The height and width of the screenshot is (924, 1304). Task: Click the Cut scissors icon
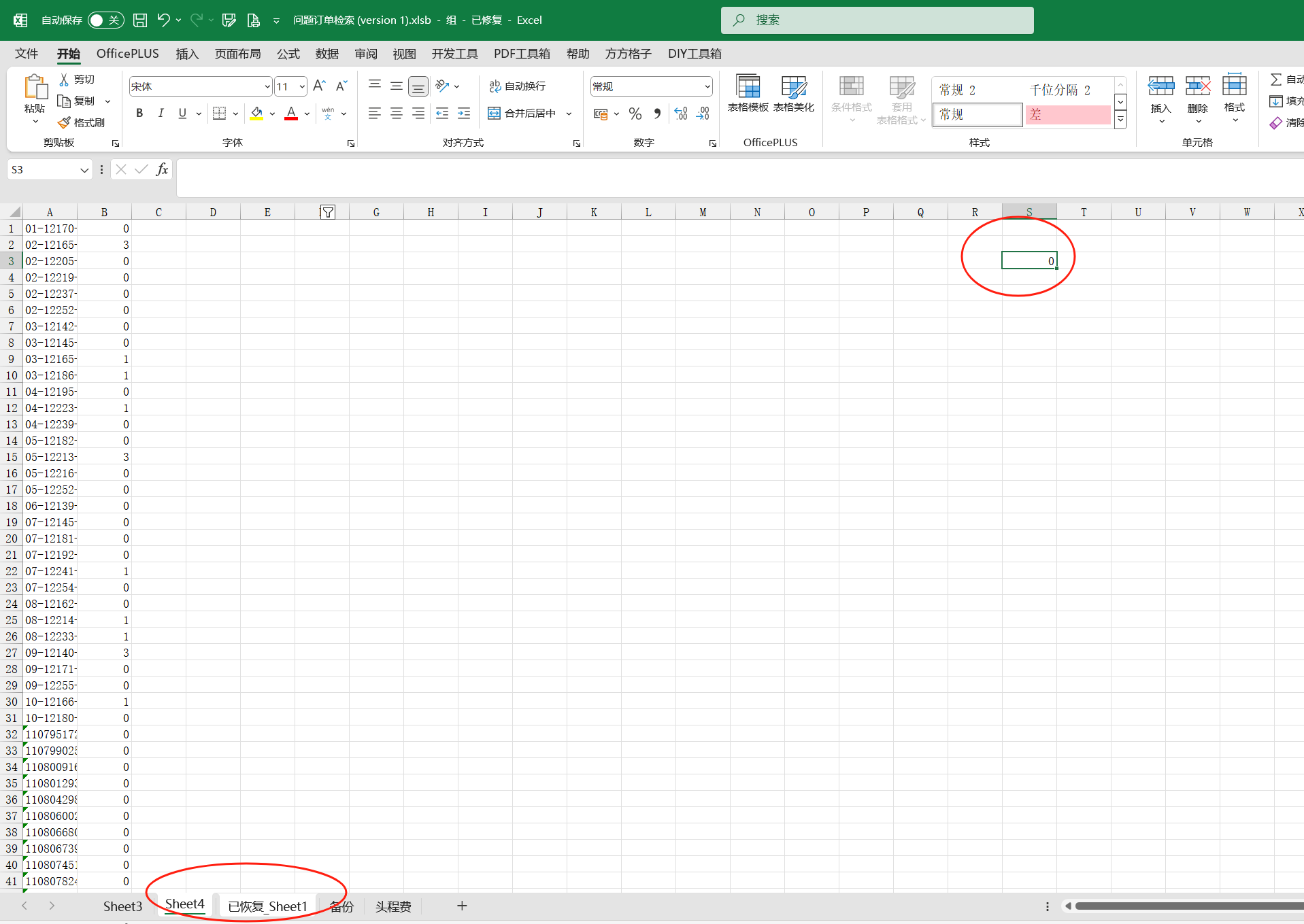65,80
